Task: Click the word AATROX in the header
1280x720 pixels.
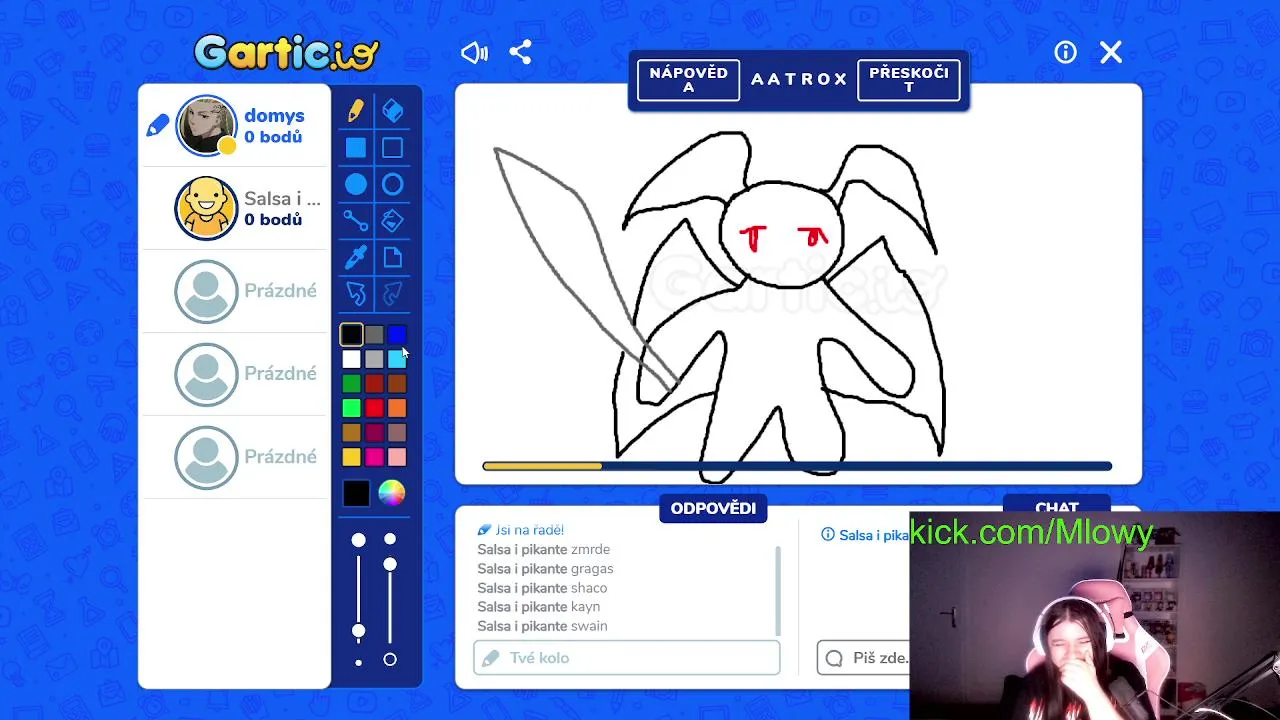Action: point(799,80)
